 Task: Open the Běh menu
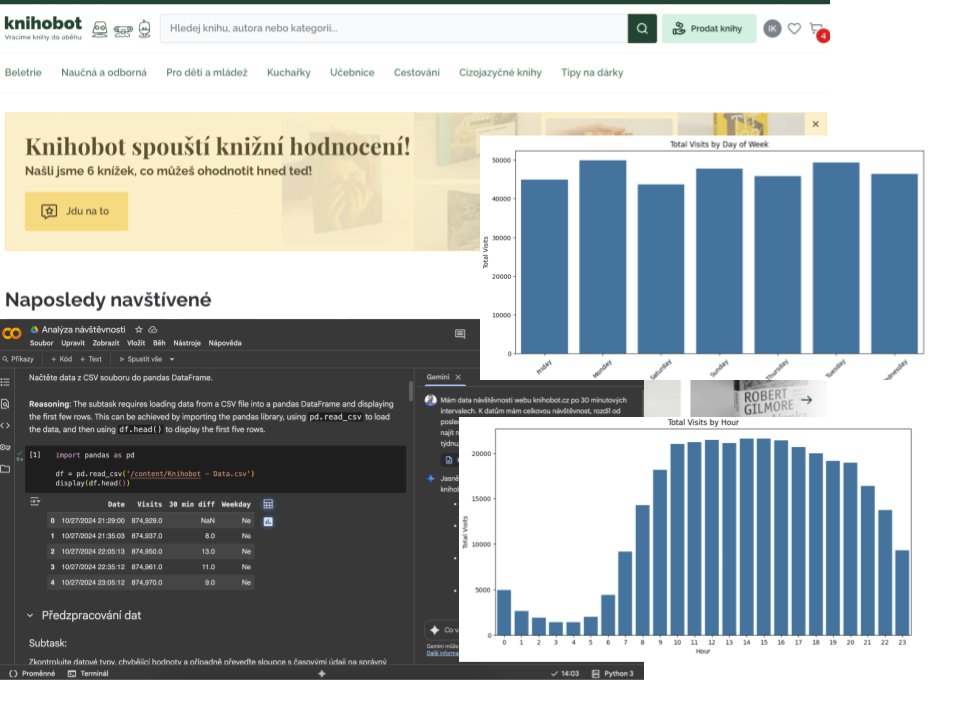click(159, 343)
